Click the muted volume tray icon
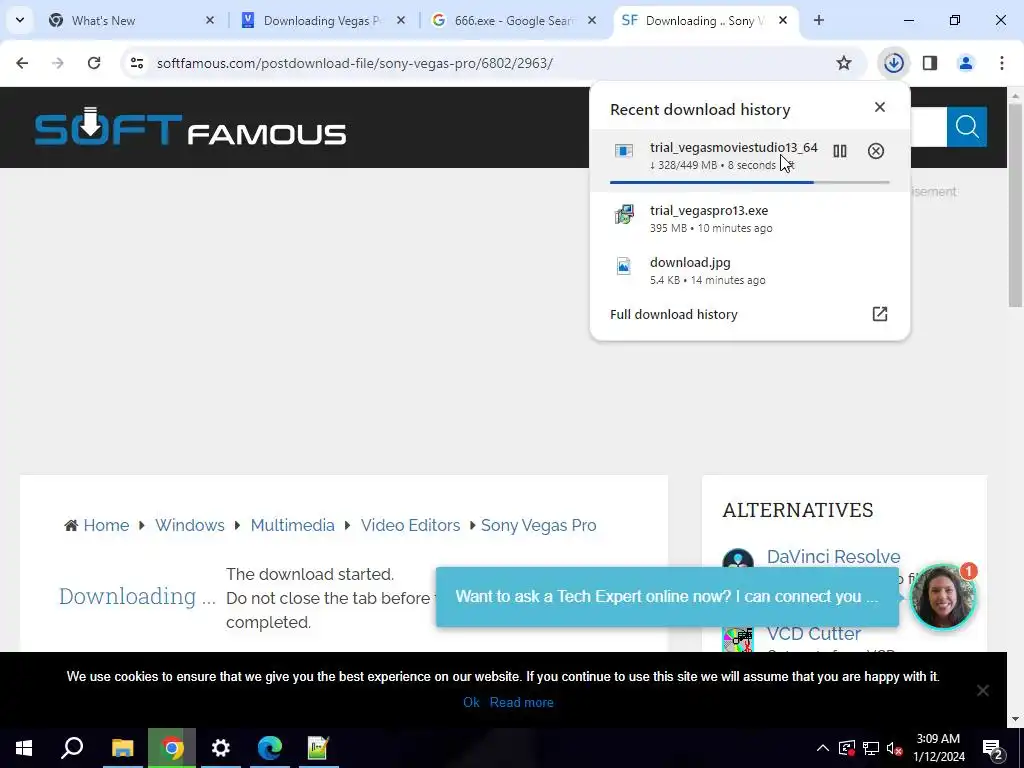The image size is (1024, 768). coord(894,748)
